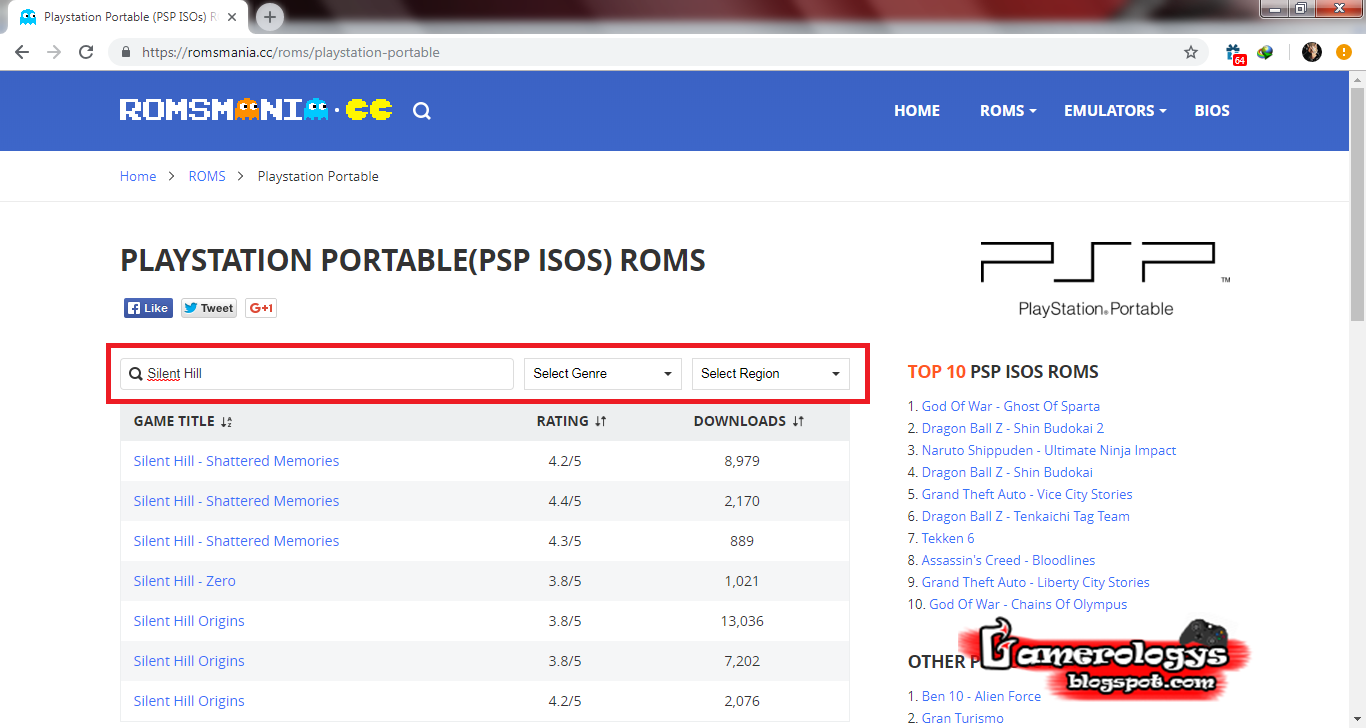
Task: Open Silent Hill Origins with 13,036 downloads
Action: click(189, 621)
